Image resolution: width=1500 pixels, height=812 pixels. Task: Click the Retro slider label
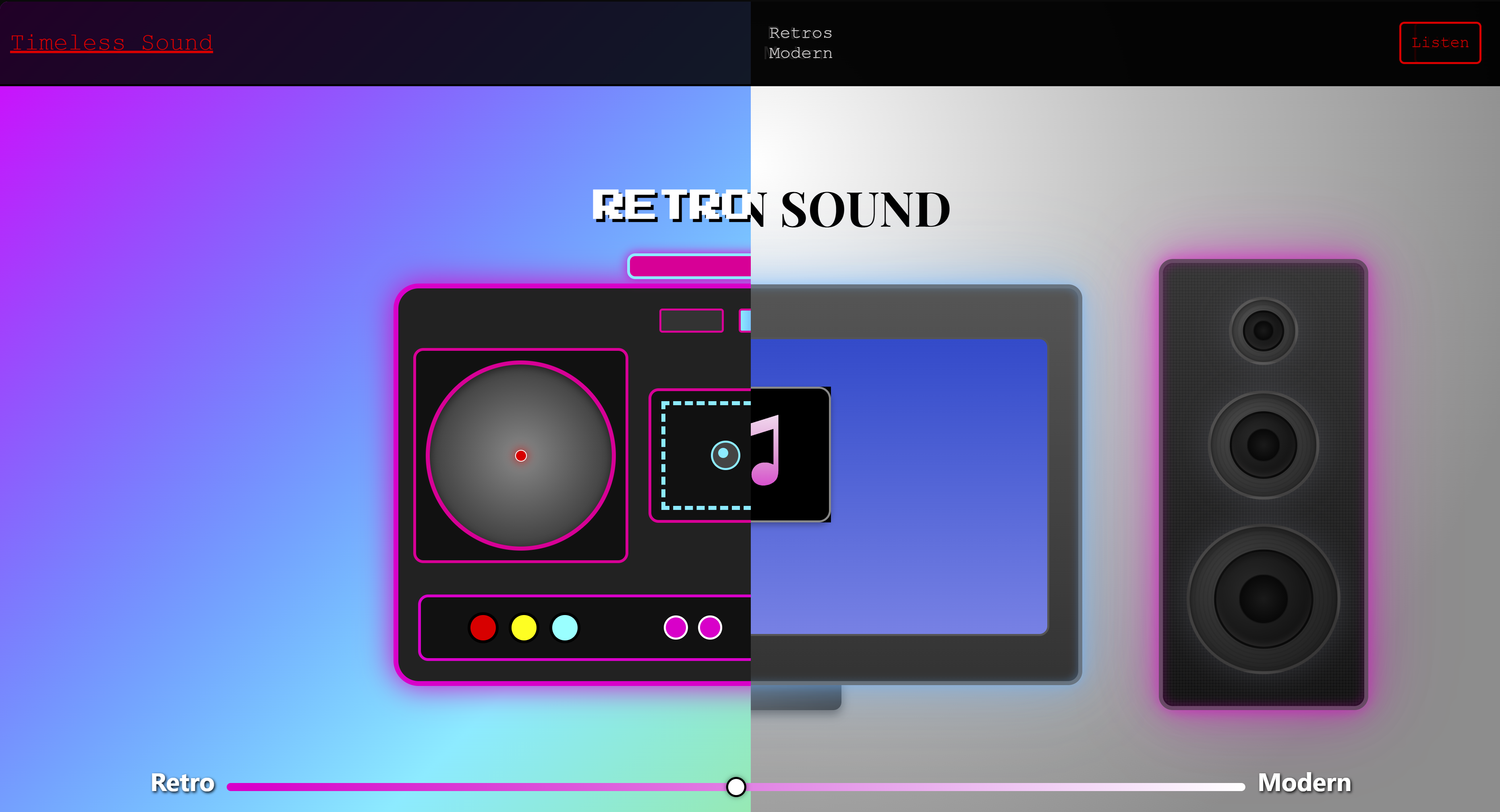click(x=182, y=782)
